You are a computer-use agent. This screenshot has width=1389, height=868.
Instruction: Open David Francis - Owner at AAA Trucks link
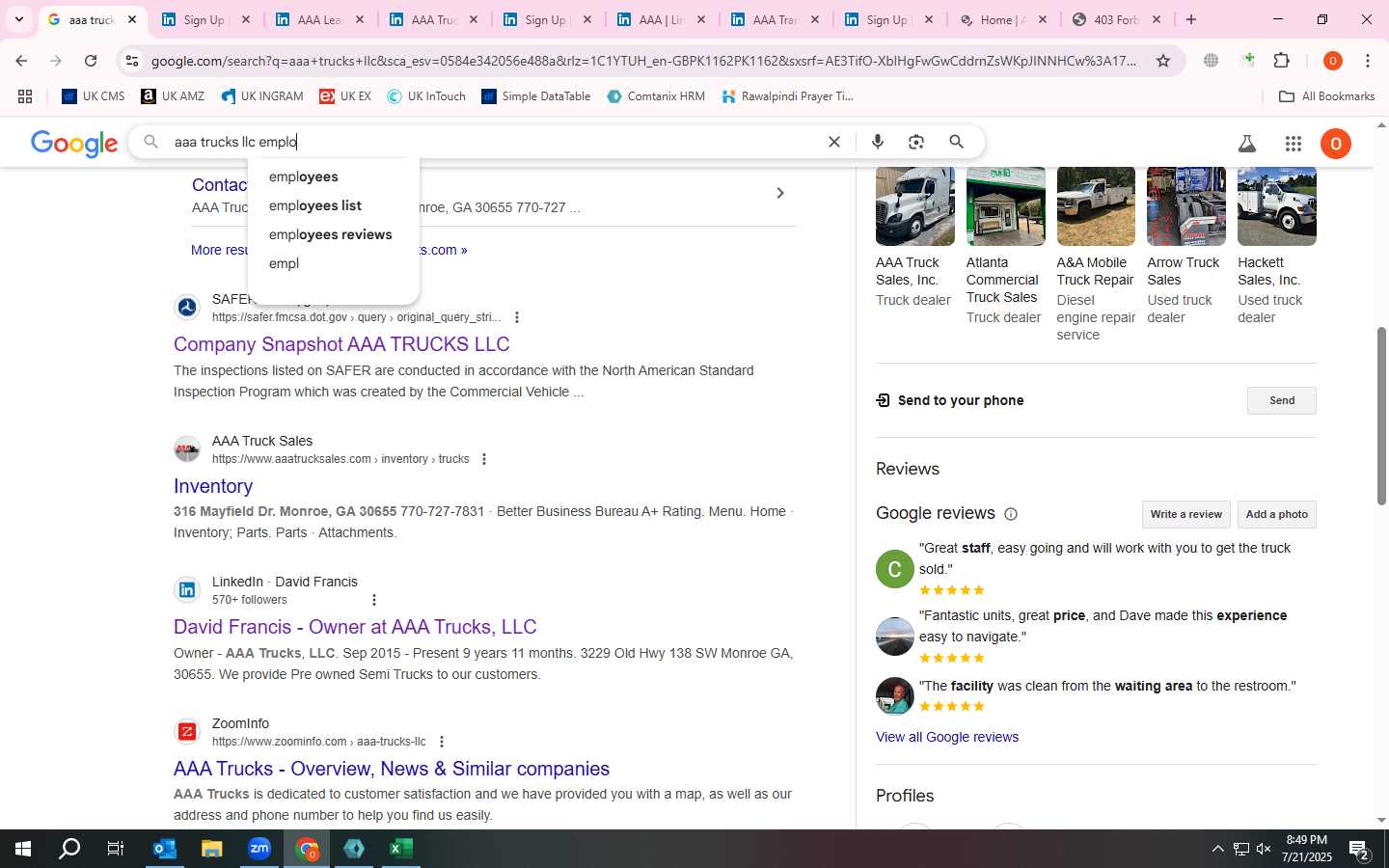coord(355,627)
